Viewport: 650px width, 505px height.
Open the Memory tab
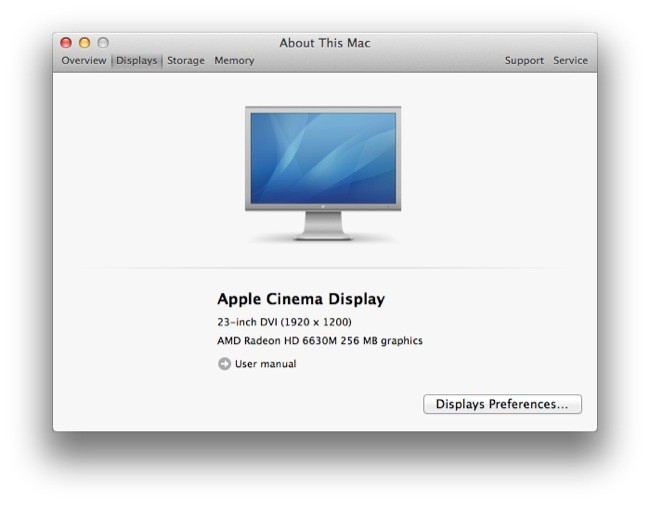[234, 61]
